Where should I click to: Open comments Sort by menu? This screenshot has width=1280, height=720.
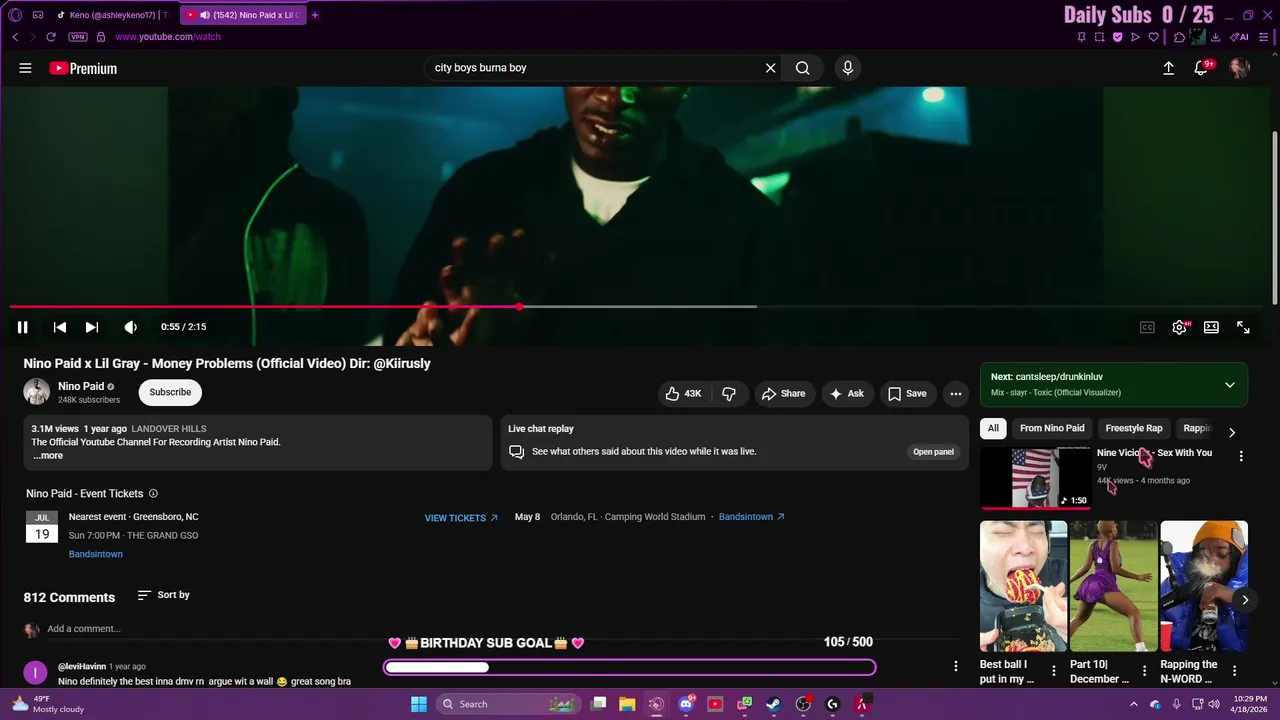163,595
